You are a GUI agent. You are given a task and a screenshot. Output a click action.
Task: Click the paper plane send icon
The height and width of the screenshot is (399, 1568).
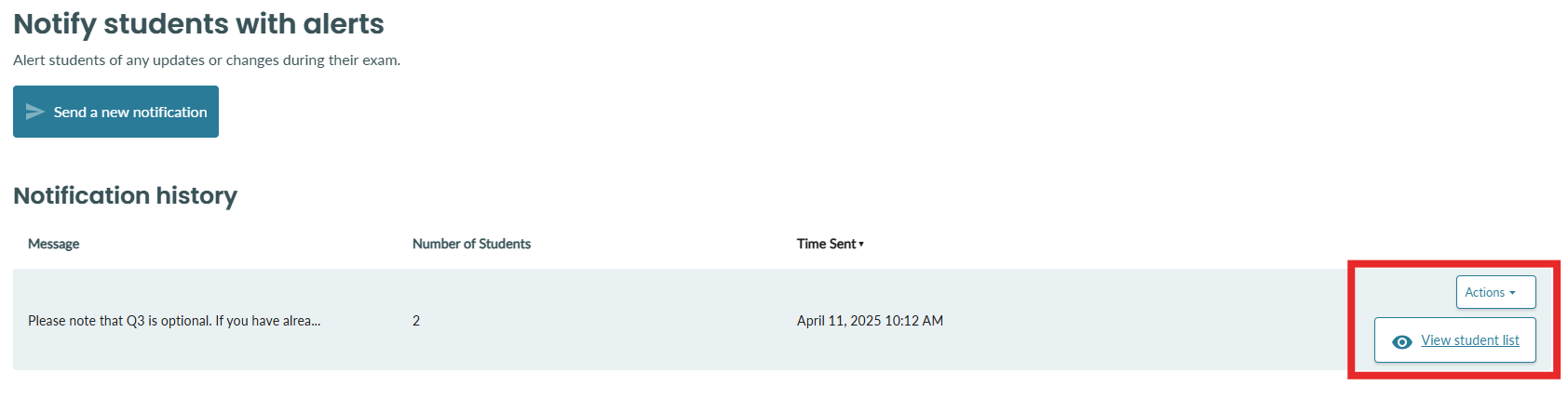[x=35, y=112]
